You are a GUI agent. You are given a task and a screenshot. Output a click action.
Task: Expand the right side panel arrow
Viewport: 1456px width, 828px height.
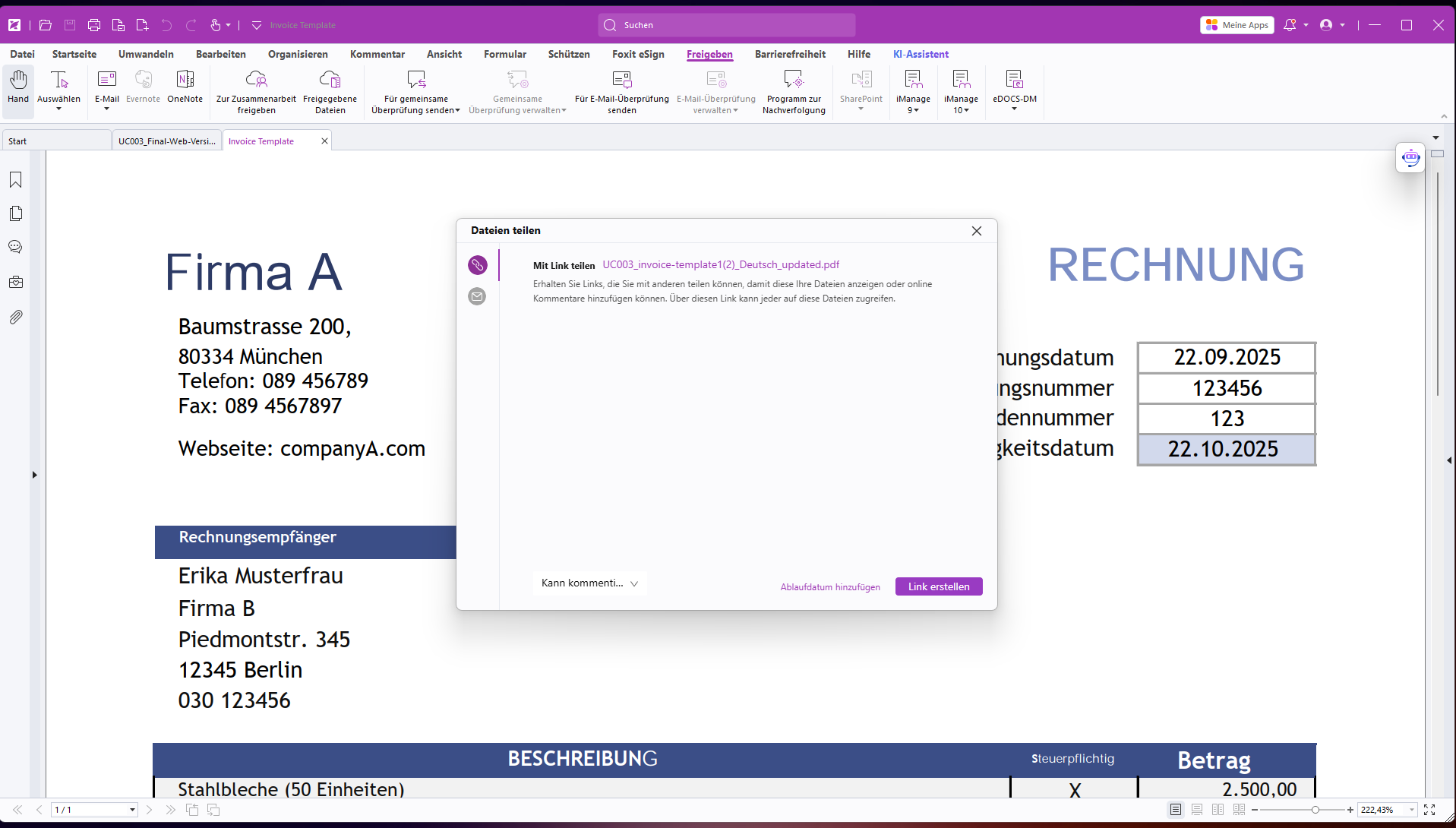[x=1449, y=460]
